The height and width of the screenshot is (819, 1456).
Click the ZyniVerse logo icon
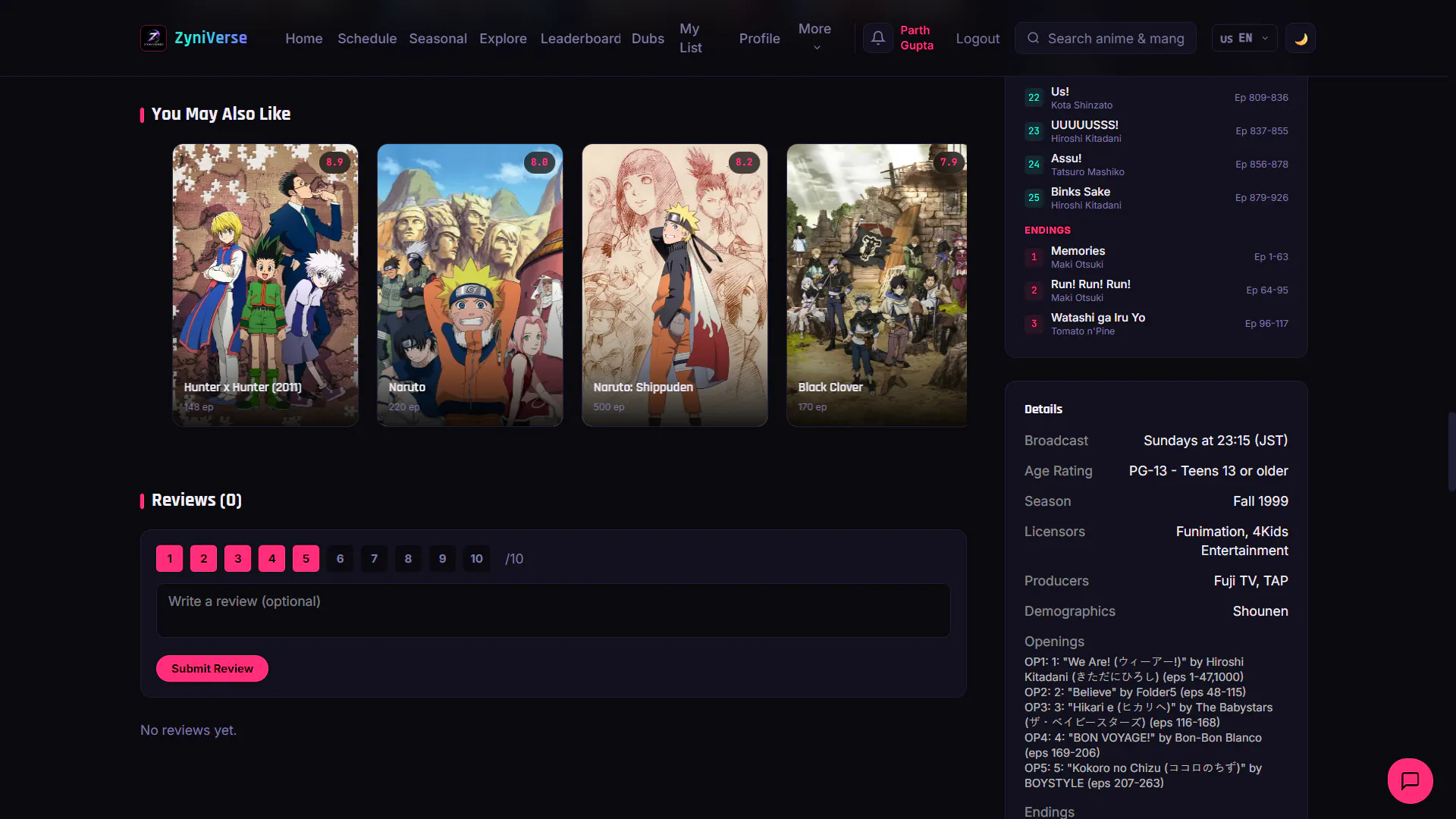[x=153, y=38]
